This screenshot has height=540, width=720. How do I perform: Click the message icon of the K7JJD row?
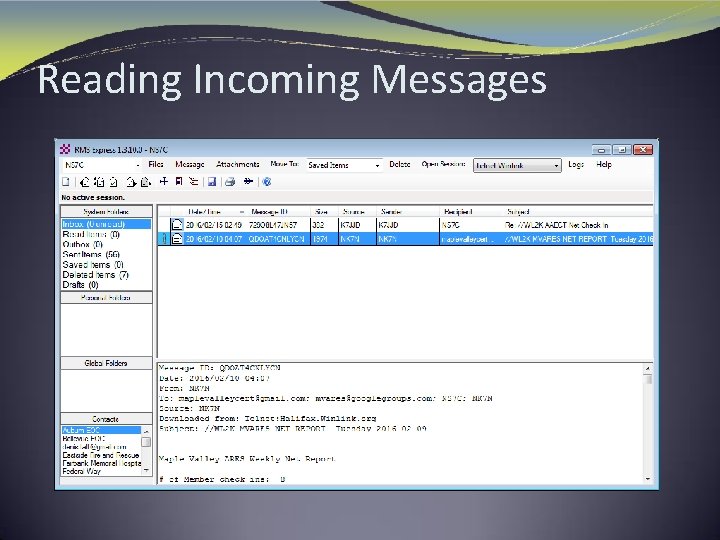(x=177, y=225)
